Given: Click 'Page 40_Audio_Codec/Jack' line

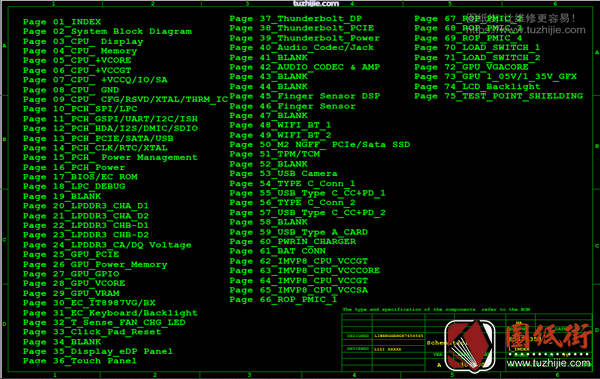Looking at the screenshot, I should (x=302, y=48).
